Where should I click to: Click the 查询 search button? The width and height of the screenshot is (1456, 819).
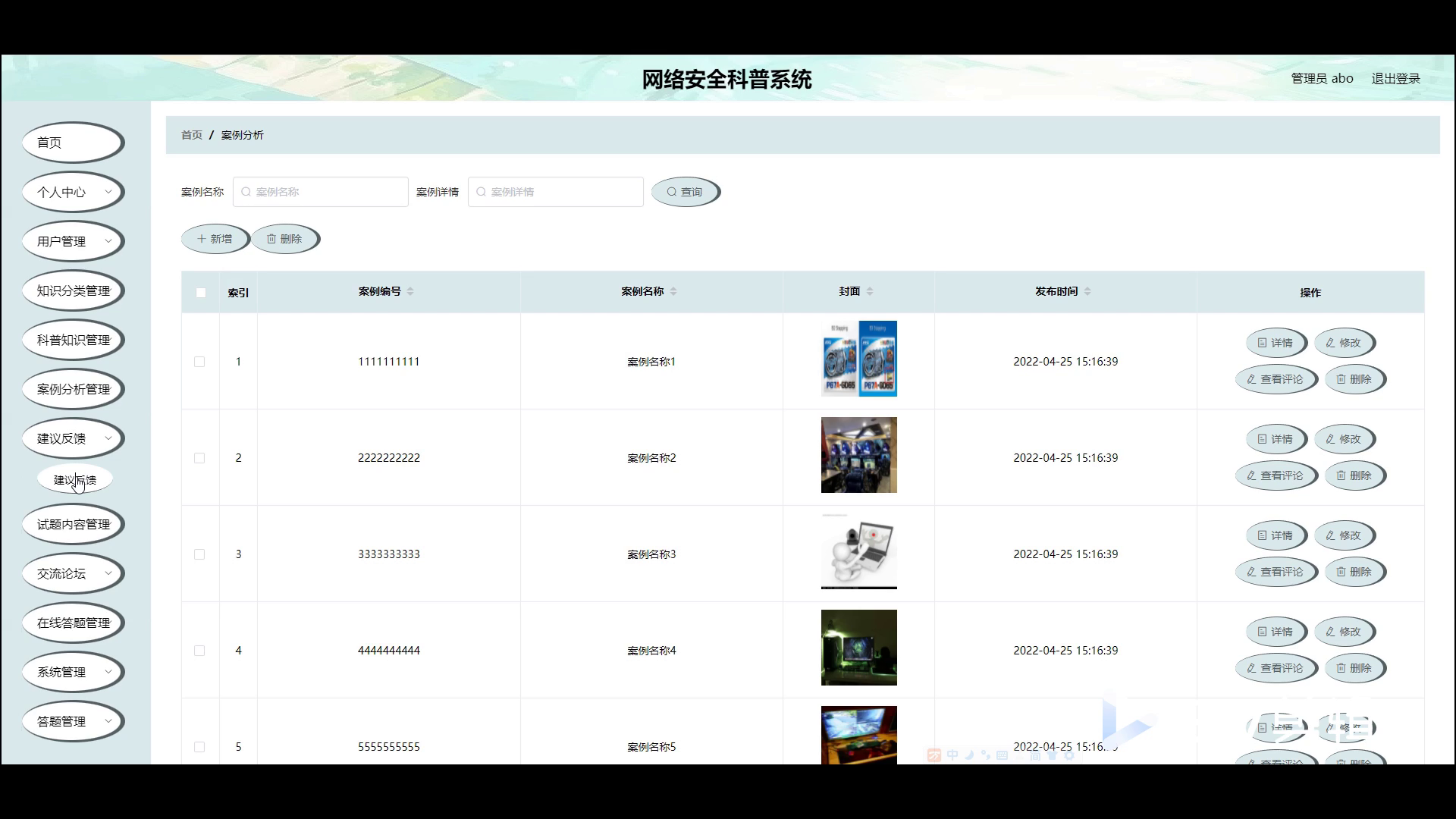pyautogui.click(x=686, y=192)
